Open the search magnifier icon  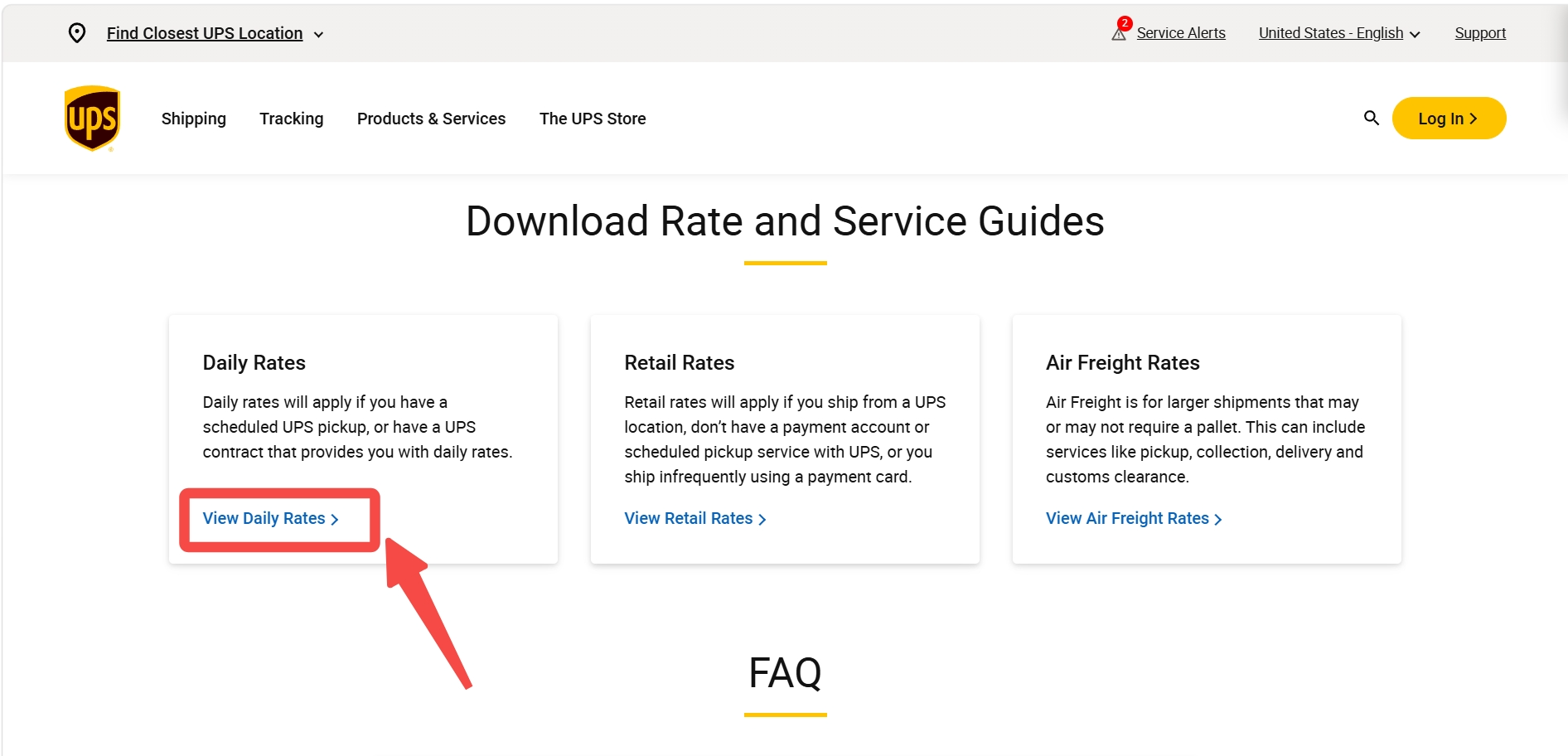1372,118
